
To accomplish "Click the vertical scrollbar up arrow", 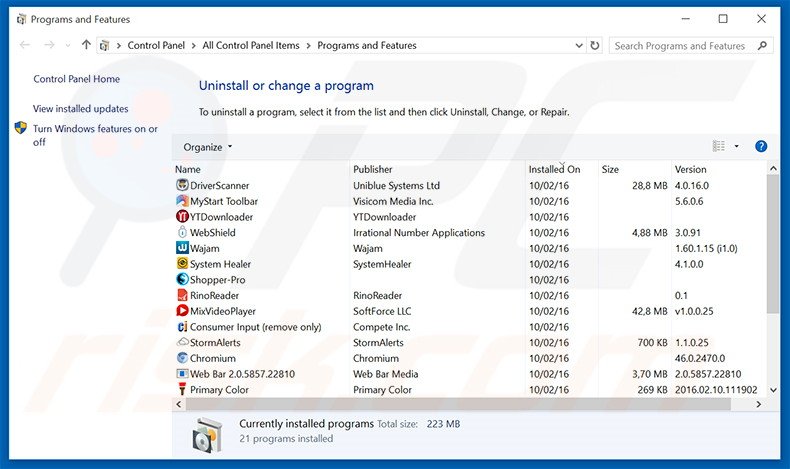I will (x=773, y=168).
